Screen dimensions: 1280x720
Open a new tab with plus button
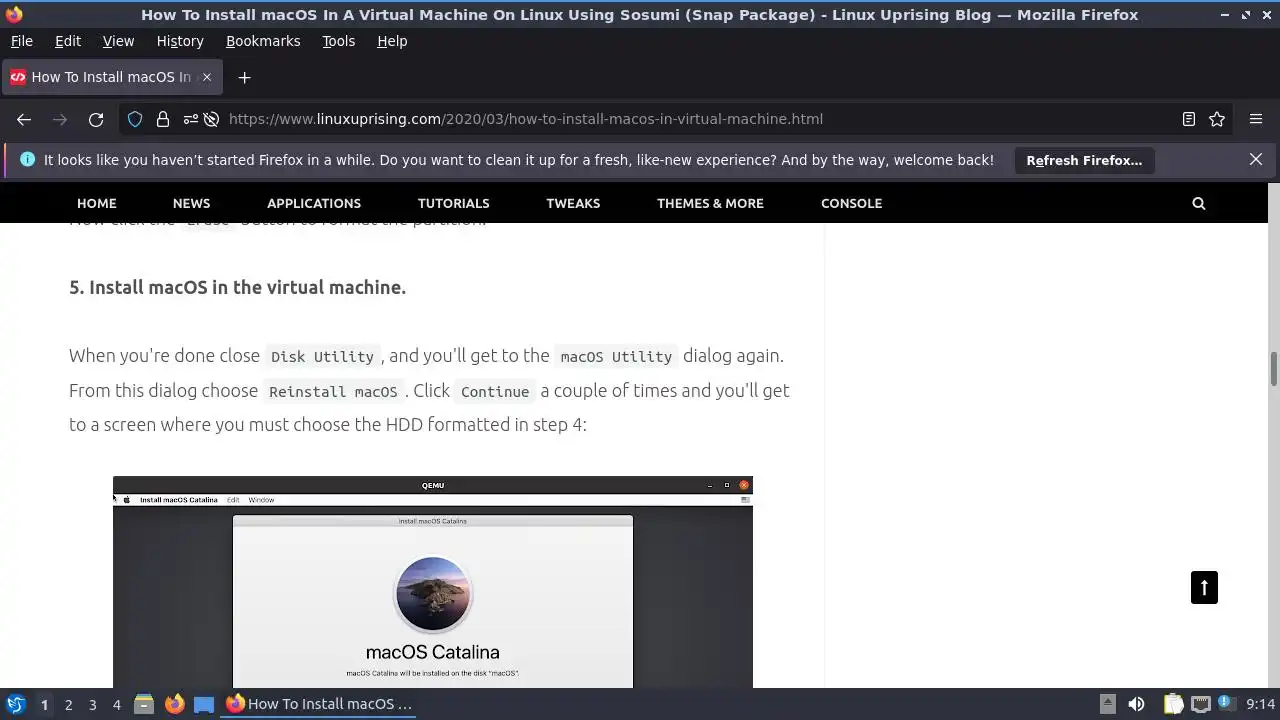tap(244, 77)
